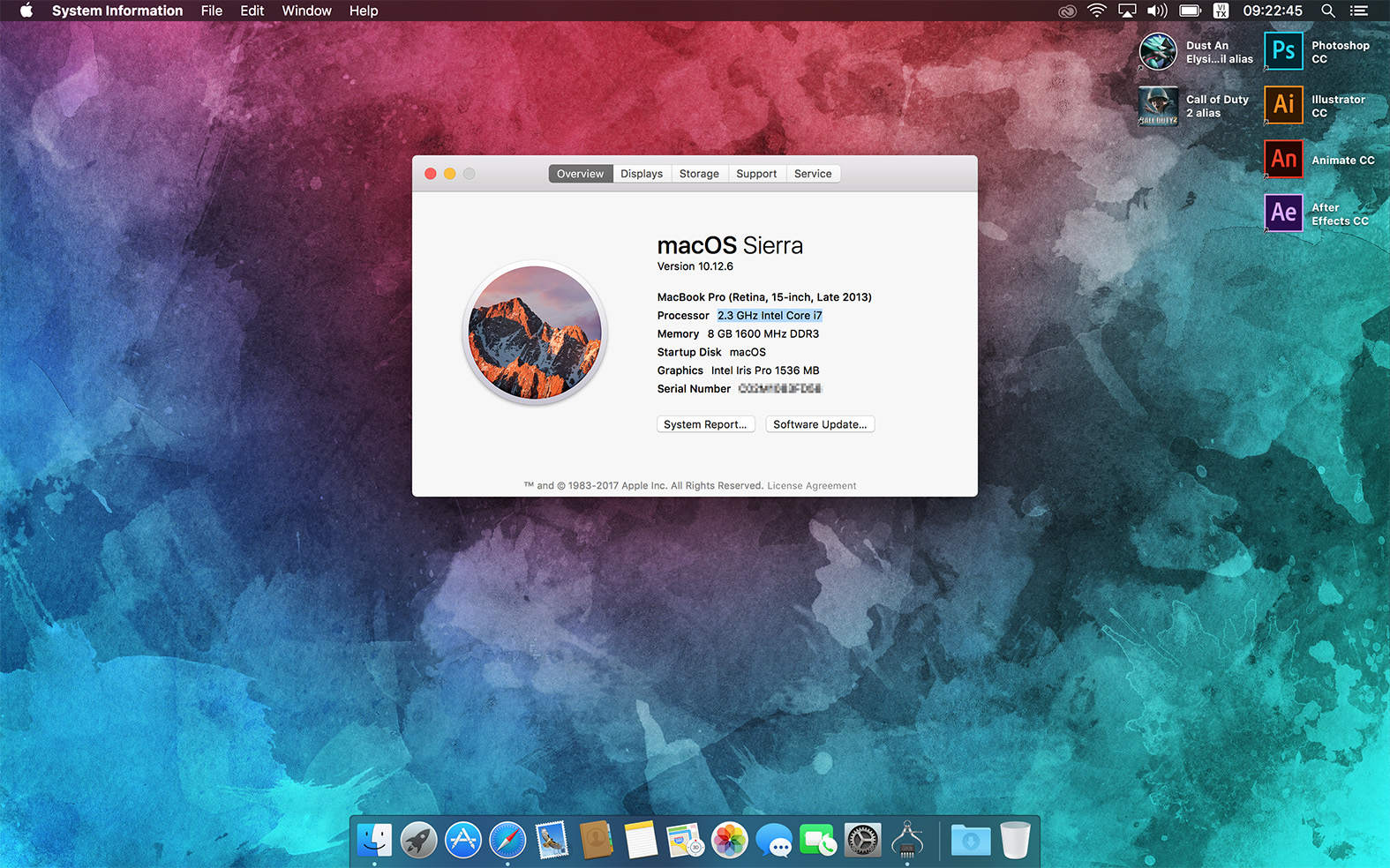1390x868 pixels.
Task: Open Safari compass icon in dock
Action: click(507, 840)
